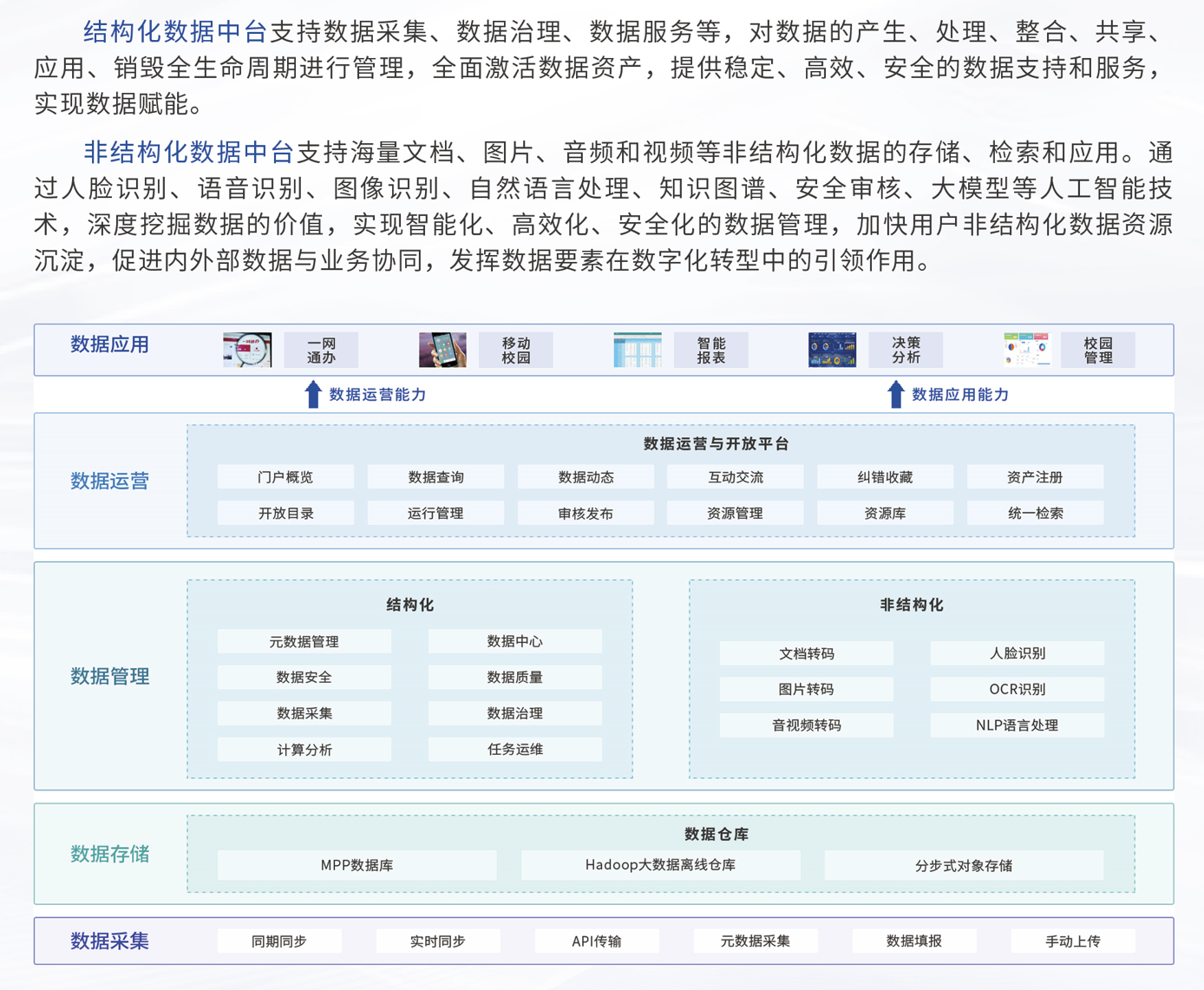Click the 数据应用 row heading
Screen dimensions: 1204x990
[109, 344]
